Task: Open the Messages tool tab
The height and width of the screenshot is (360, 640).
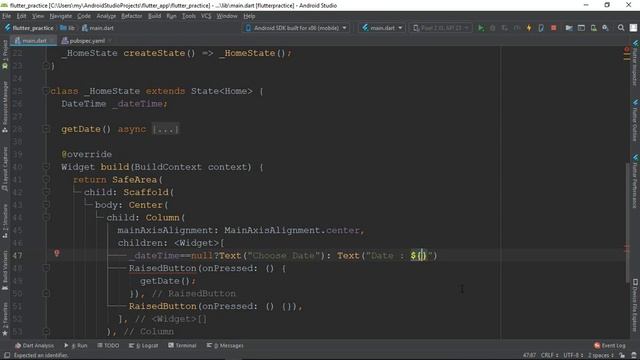Action: [x=225, y=345]
